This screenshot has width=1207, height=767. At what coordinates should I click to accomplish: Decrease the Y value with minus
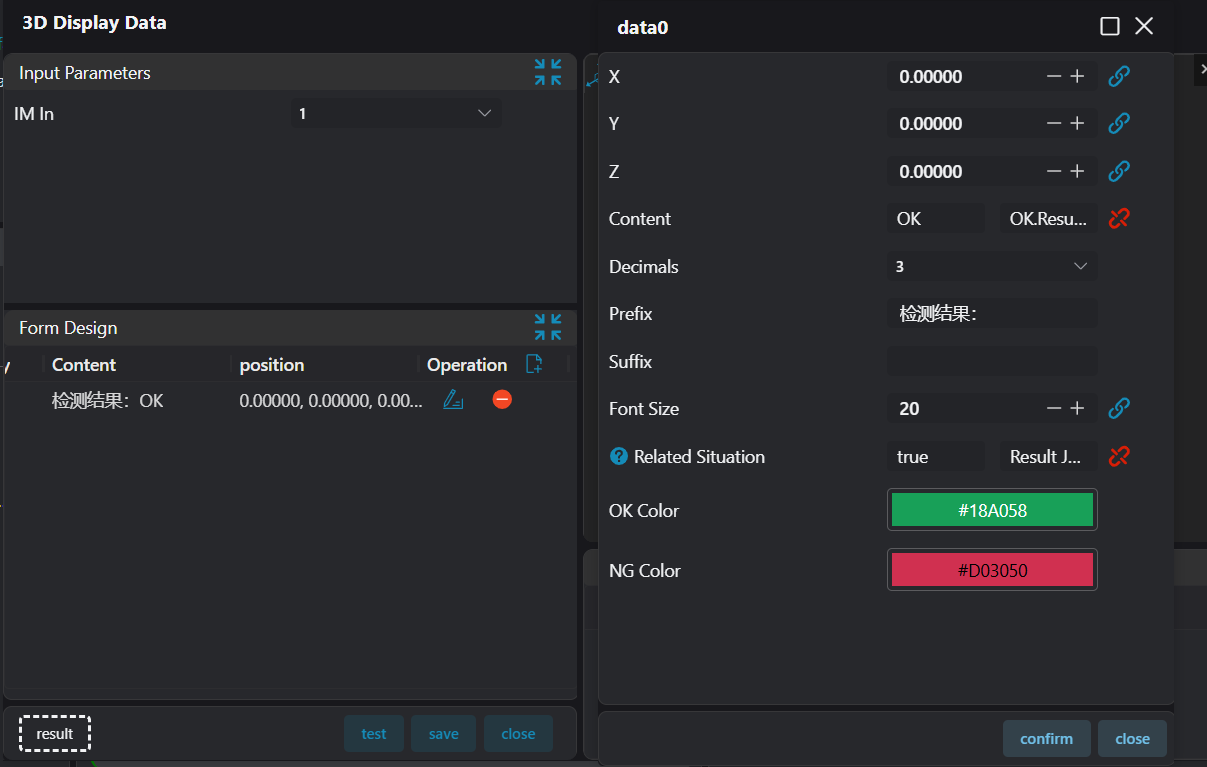(x=1053, y=123)
